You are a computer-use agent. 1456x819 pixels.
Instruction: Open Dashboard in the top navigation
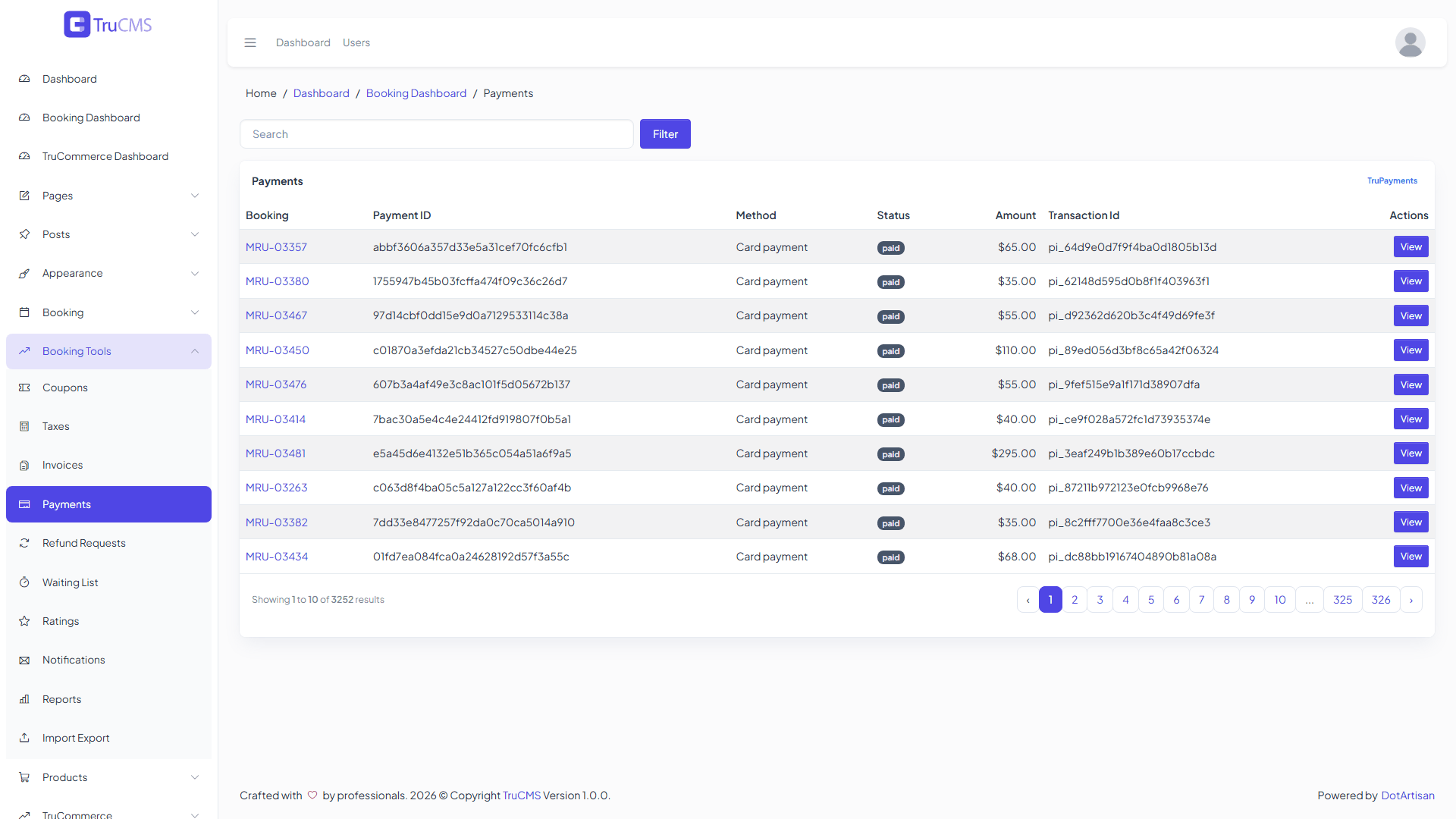tap(303, 42)
